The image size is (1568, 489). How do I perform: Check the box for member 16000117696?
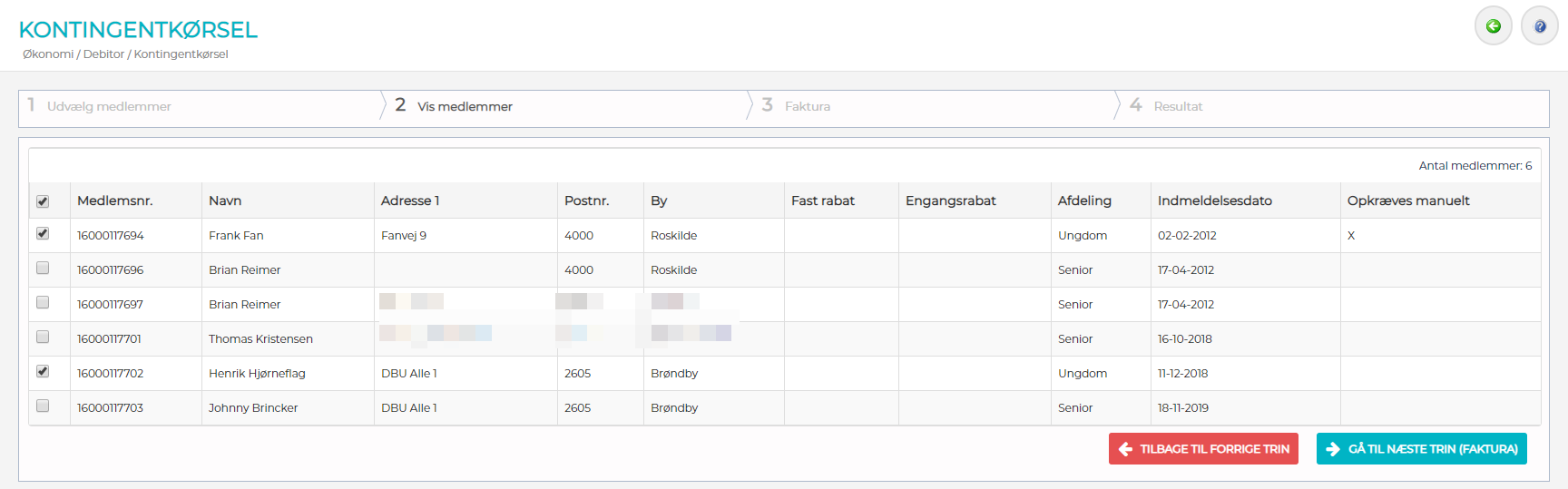click(x=43, y=269)
